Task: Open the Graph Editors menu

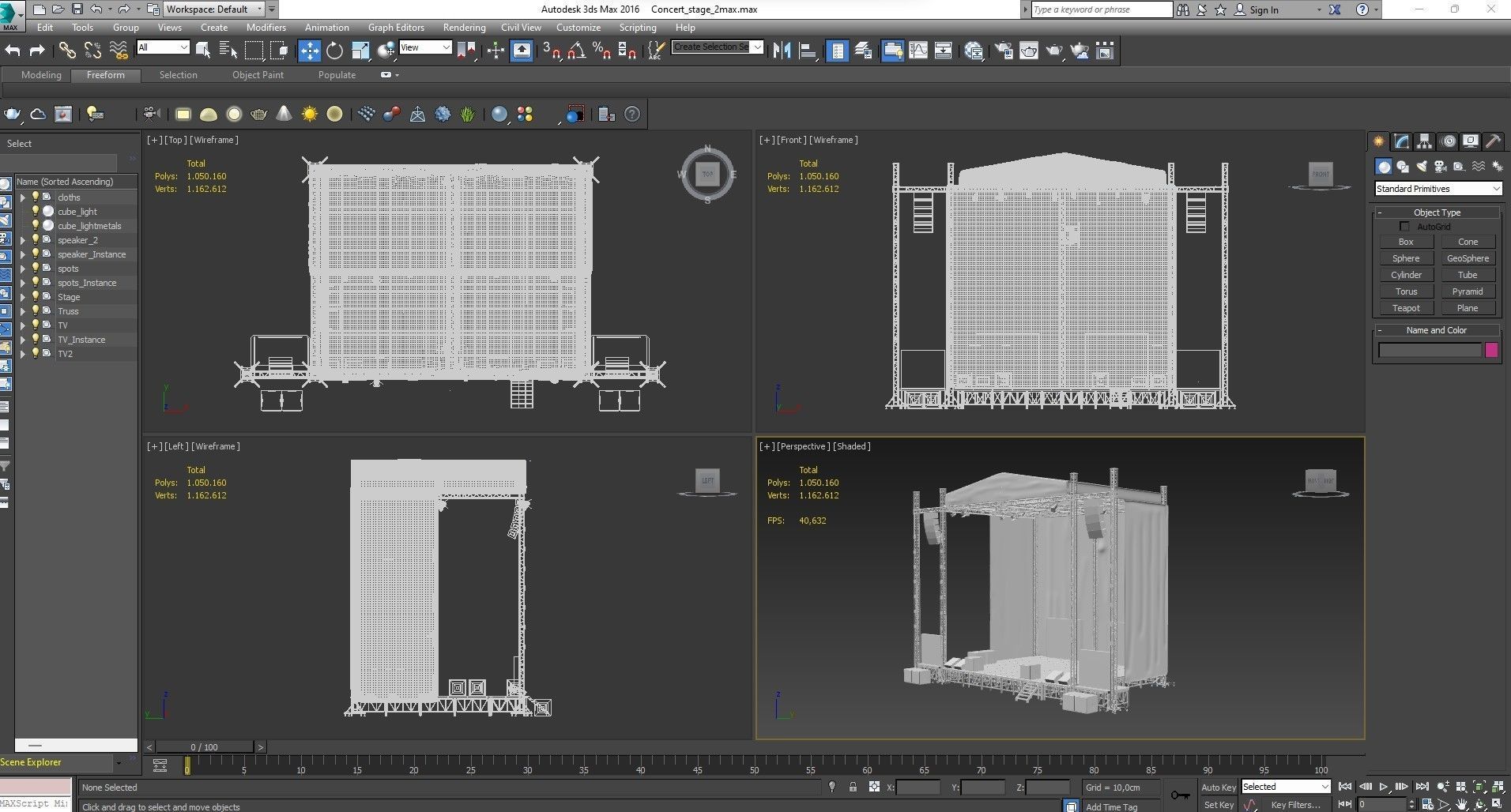Action: click(396, 27)
